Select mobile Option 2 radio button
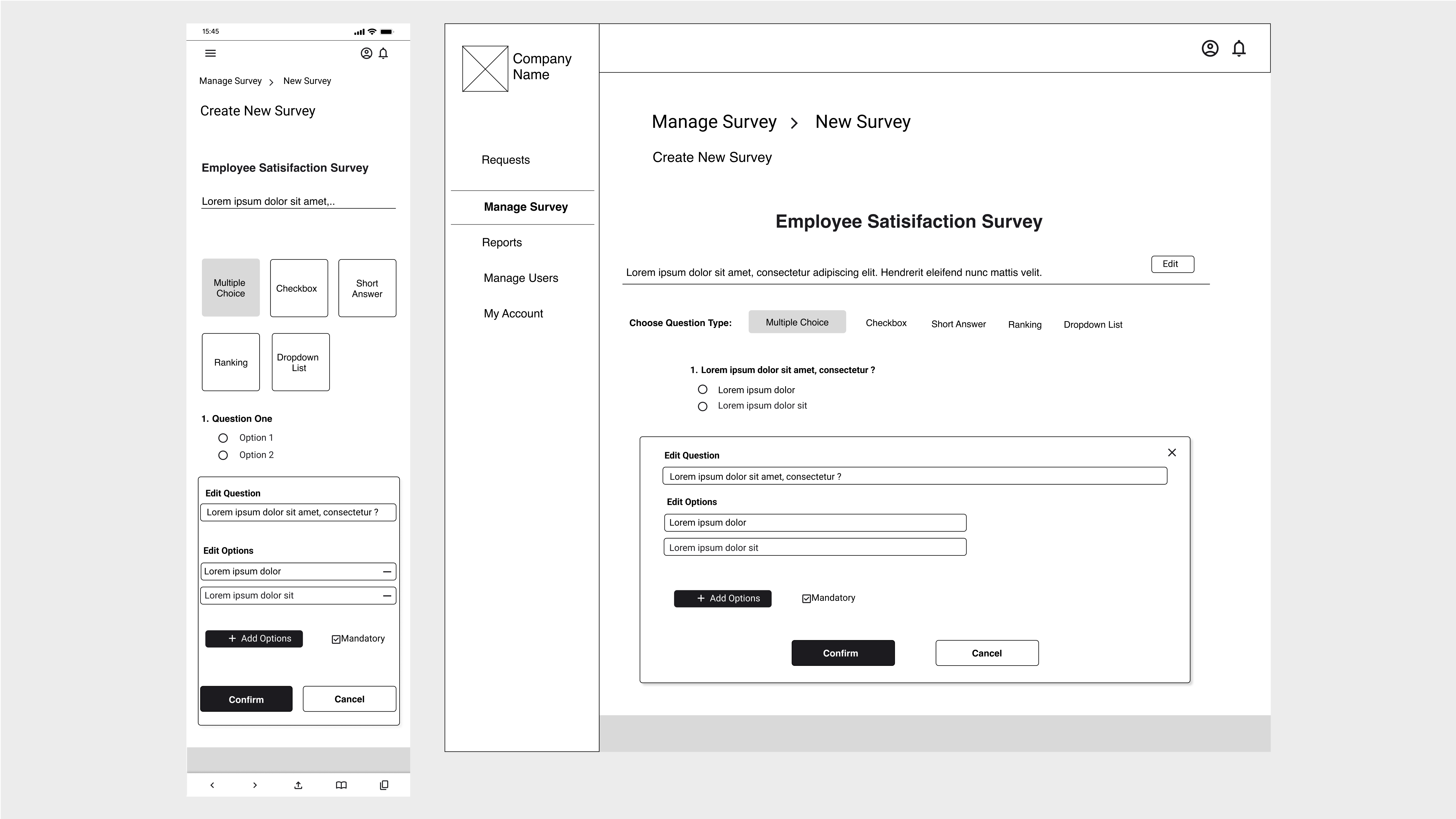The image size is (1456, 819). [x=223, y=455]
